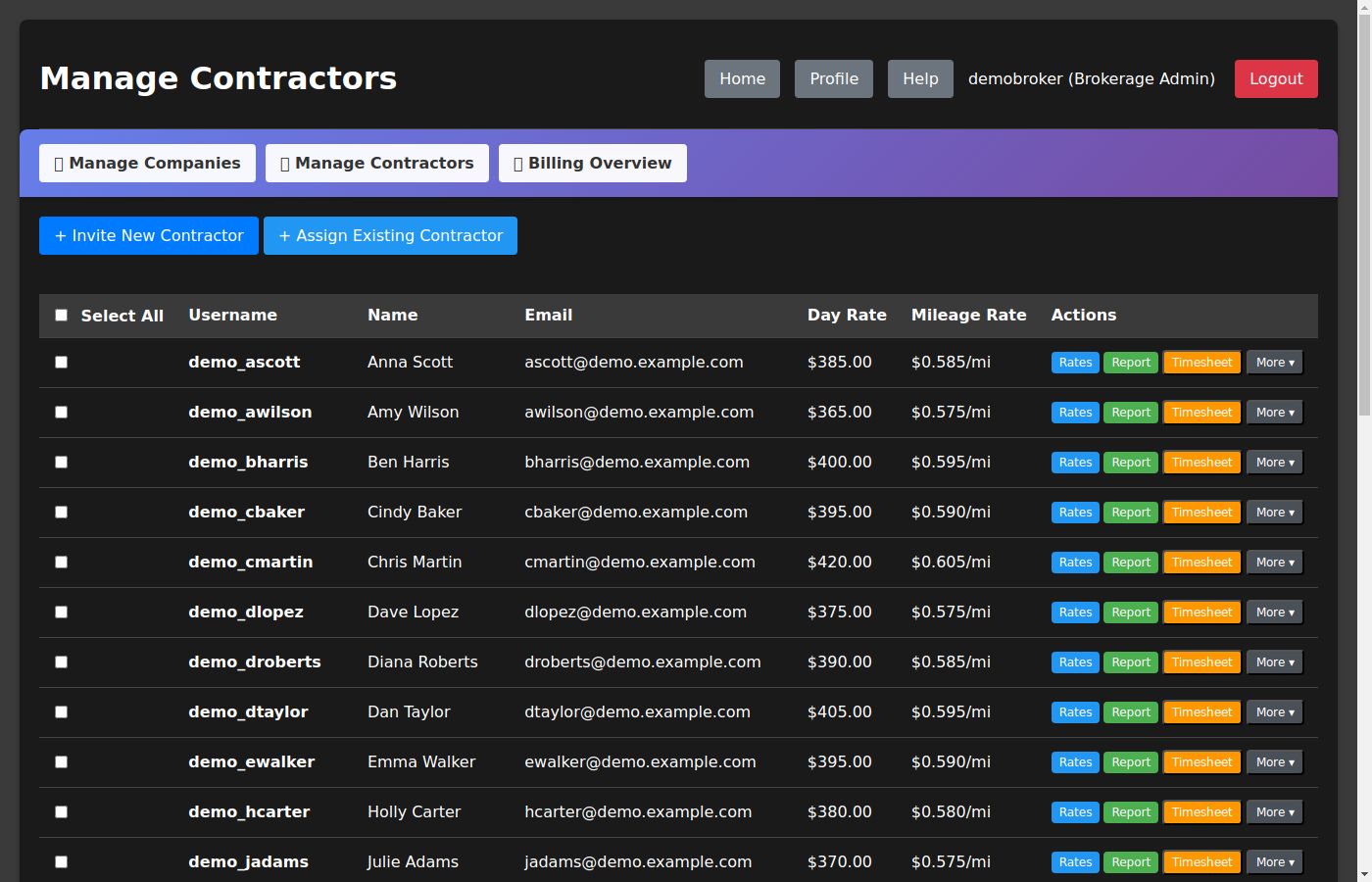Click the scrollbar down arrow
Screen dimensions: 1372x882
(x=1364, y=873)
